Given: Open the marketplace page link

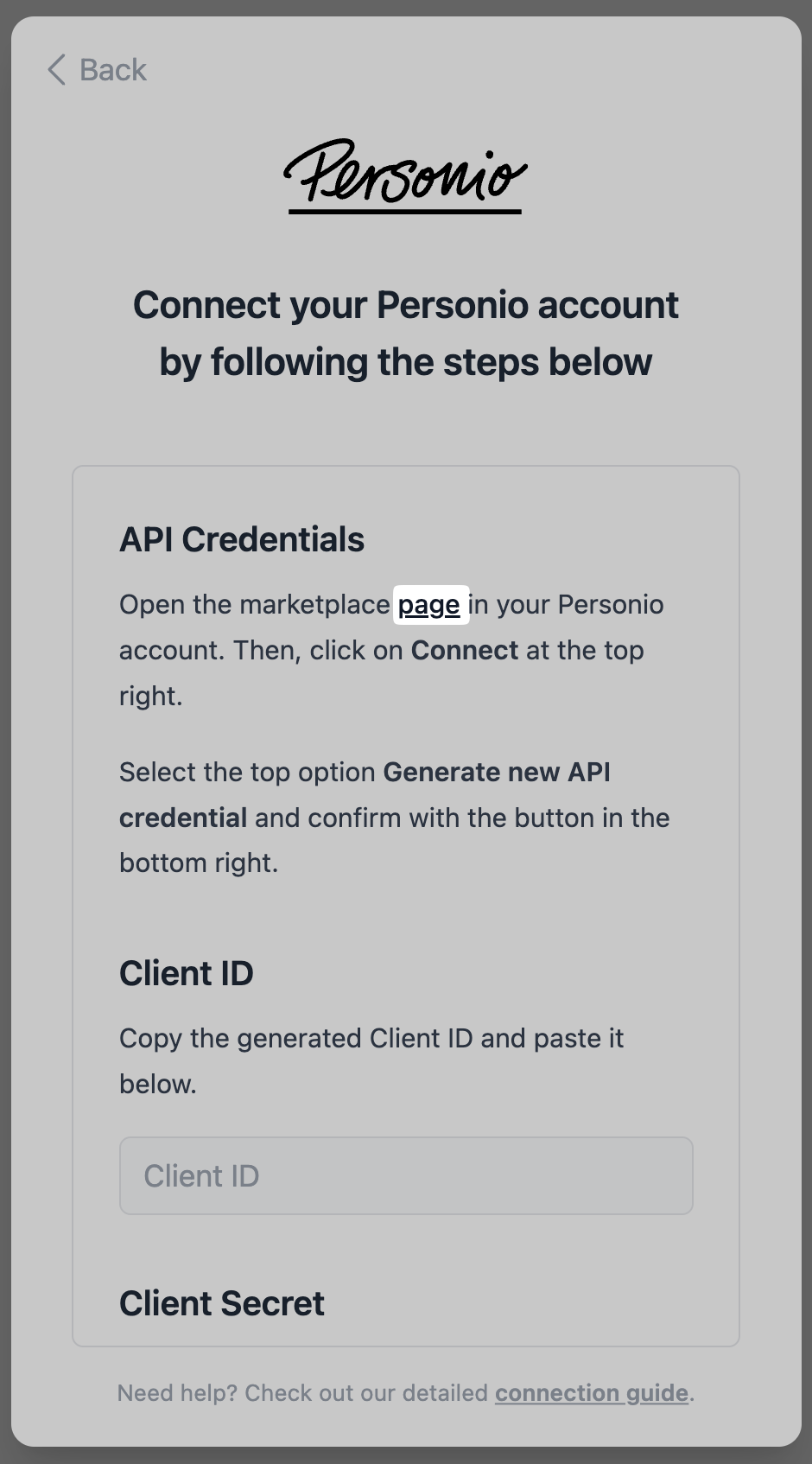Looking at the screenshot, I should point(429,604).
